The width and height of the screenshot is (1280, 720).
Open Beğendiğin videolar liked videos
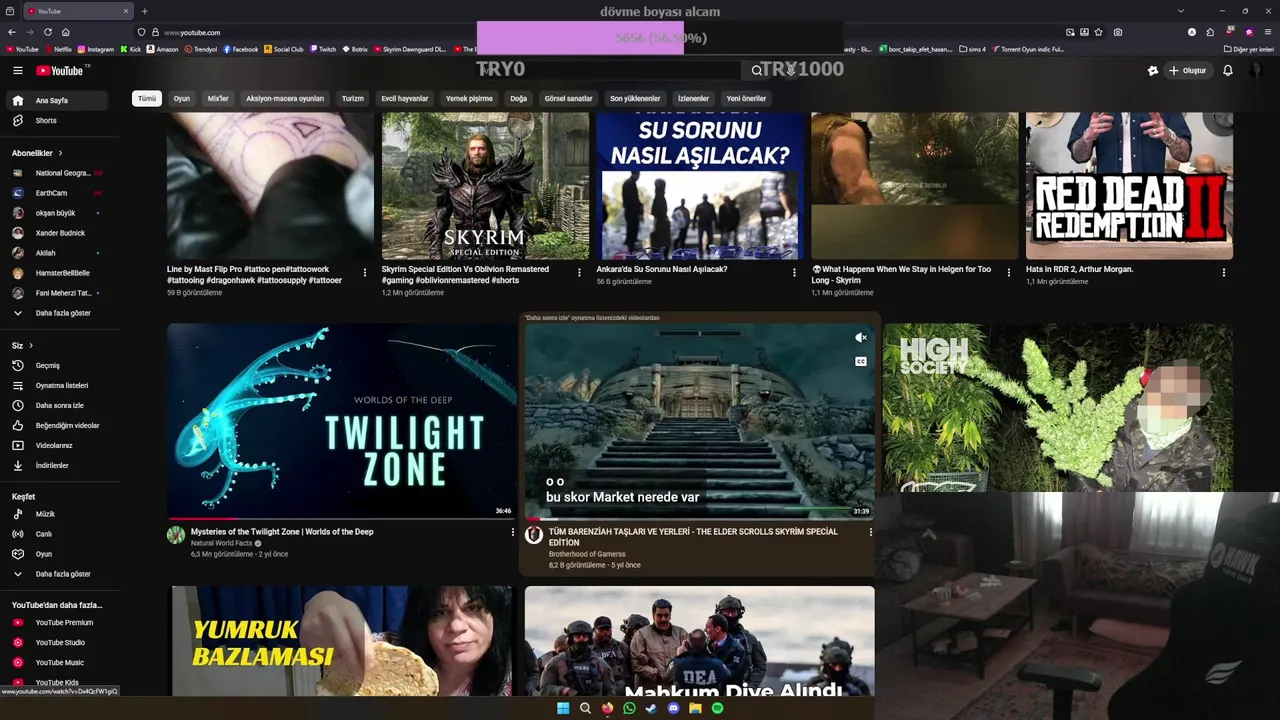pyautogui.click(x=67, y=425)
